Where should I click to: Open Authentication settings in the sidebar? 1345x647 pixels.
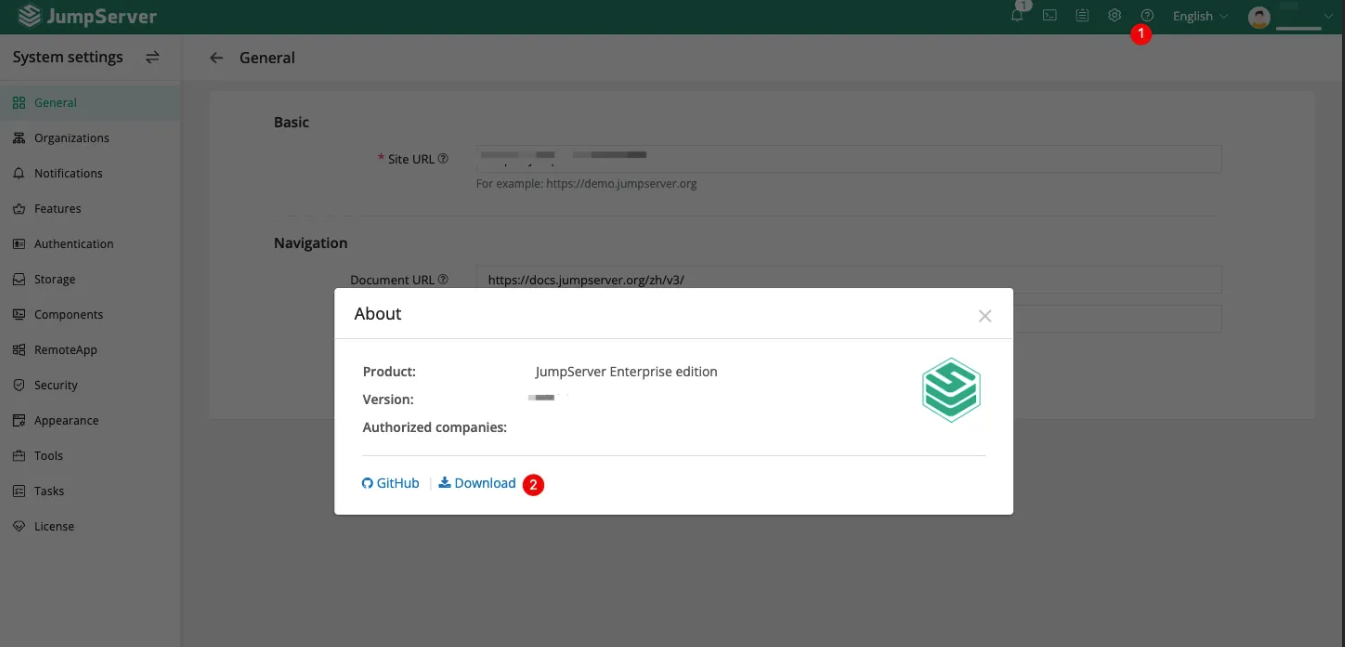pos(90,244)
